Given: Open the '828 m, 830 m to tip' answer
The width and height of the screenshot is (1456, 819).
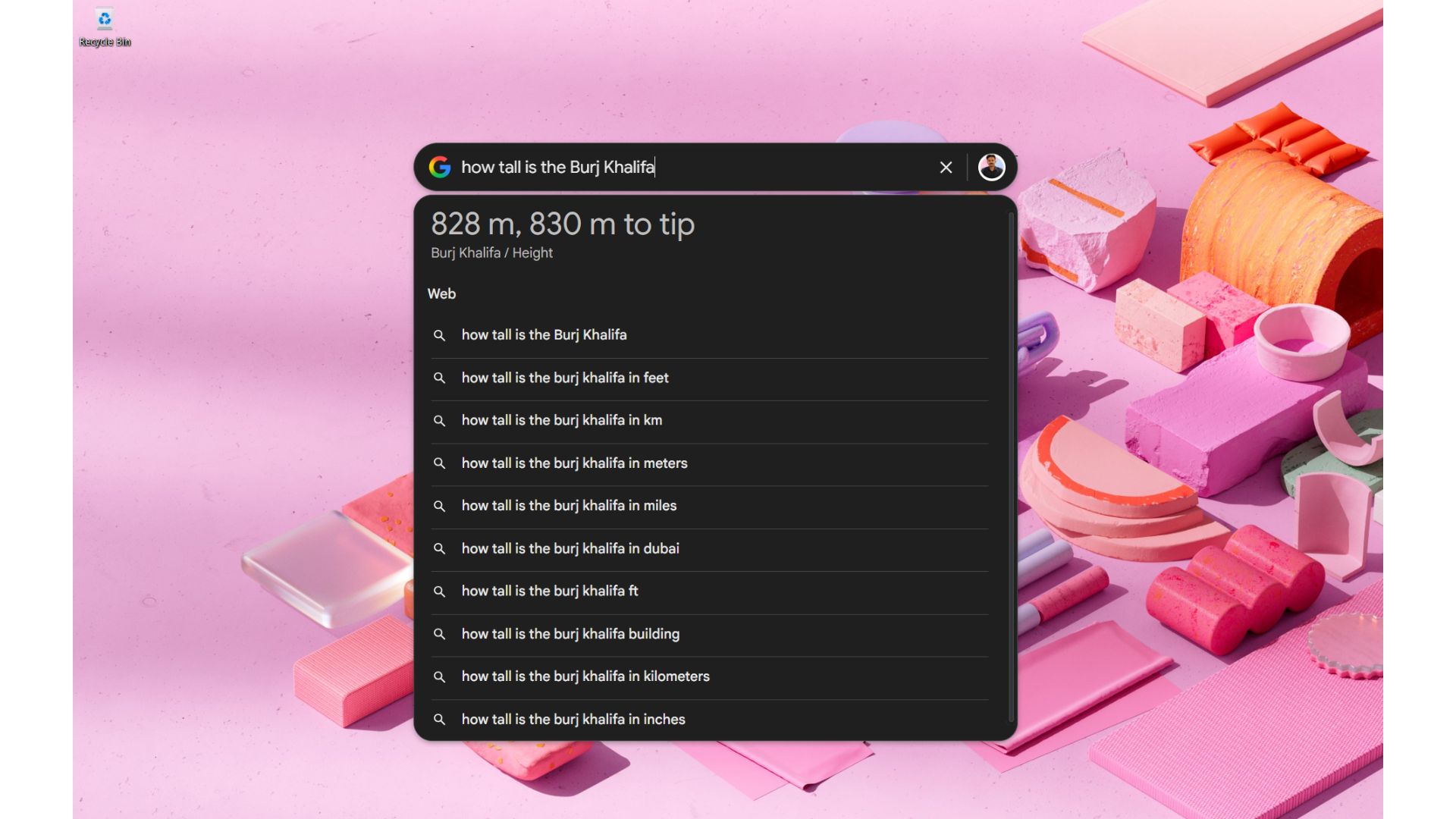Looking at the screenshot, I should tap(563, 224).
